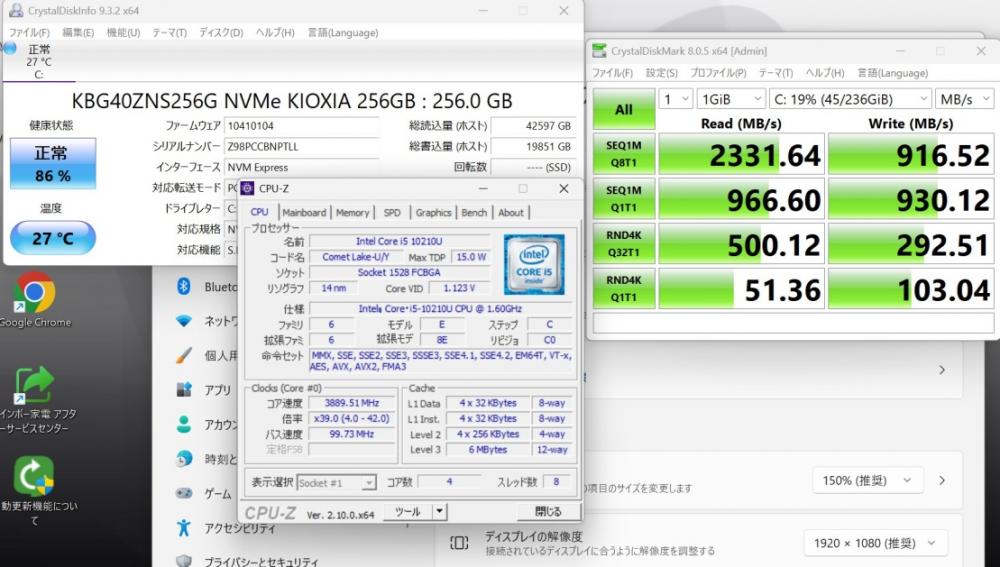Click the All button in CrystalDiskMark
The image size is (1000, 567).
[x=624, y=109]
